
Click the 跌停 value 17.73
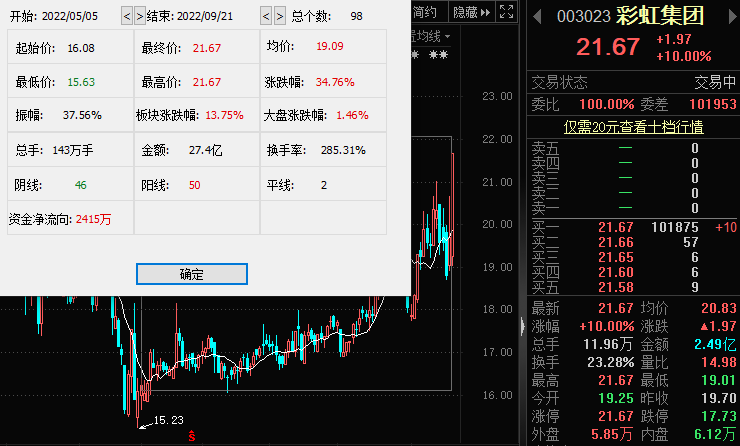[x=719, y=416]
